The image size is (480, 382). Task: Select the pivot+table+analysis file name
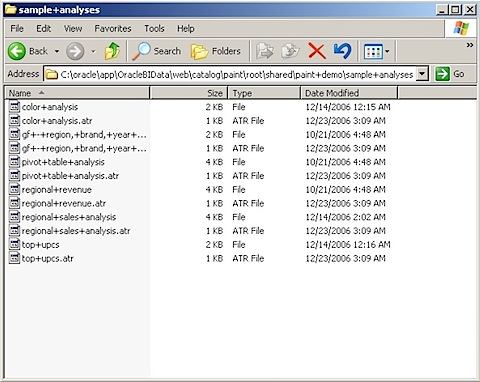tap(63, 162)
